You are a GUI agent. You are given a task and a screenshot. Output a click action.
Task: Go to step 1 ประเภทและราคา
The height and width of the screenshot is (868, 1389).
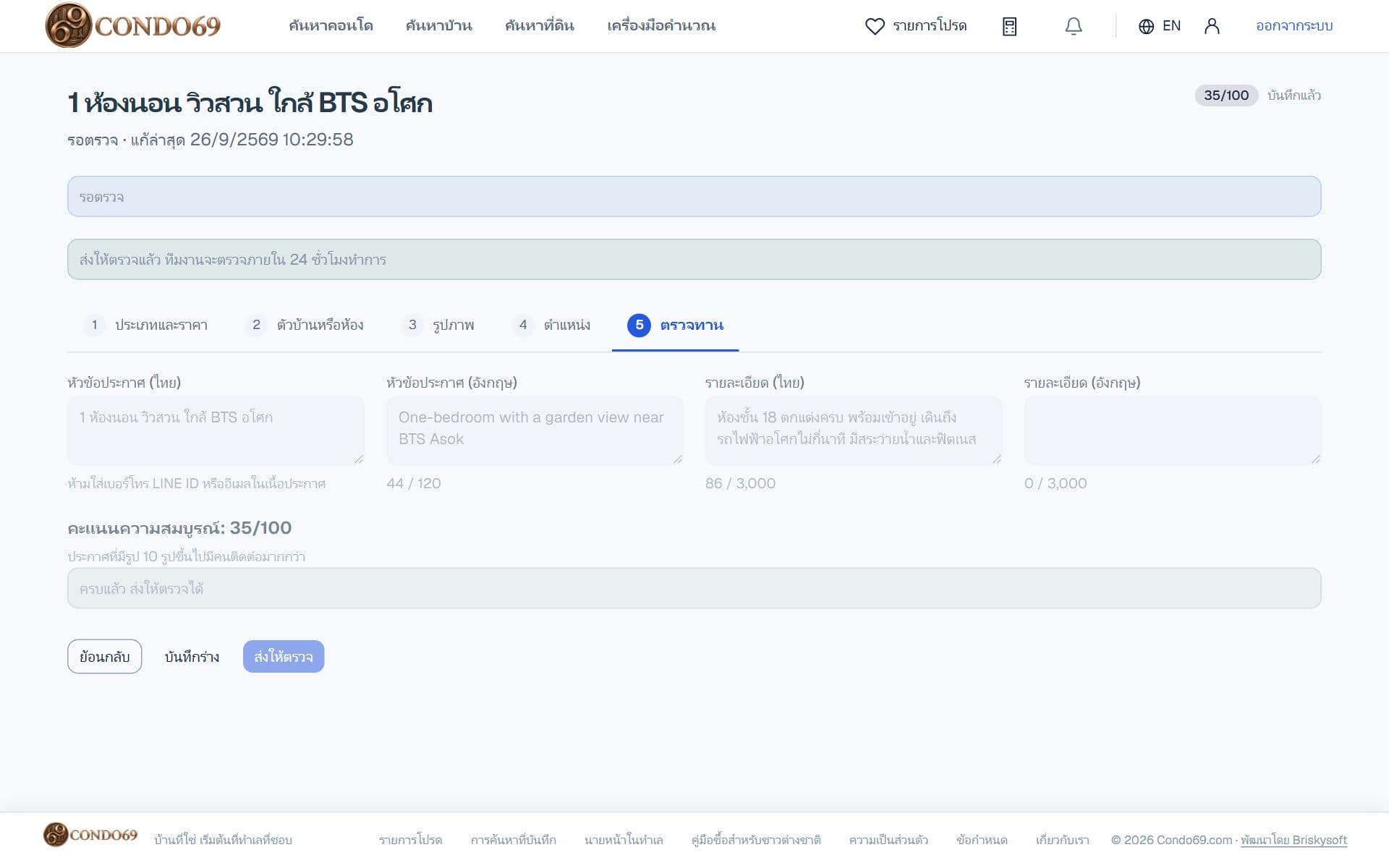pos(145,325)
